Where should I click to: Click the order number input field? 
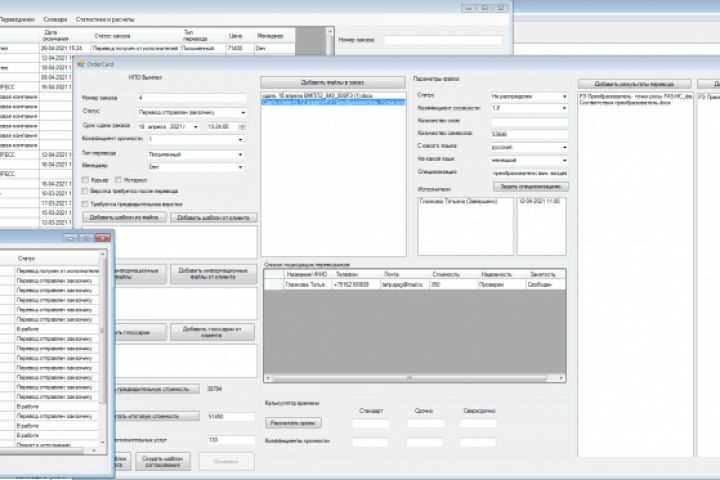(x=192, y=98)
